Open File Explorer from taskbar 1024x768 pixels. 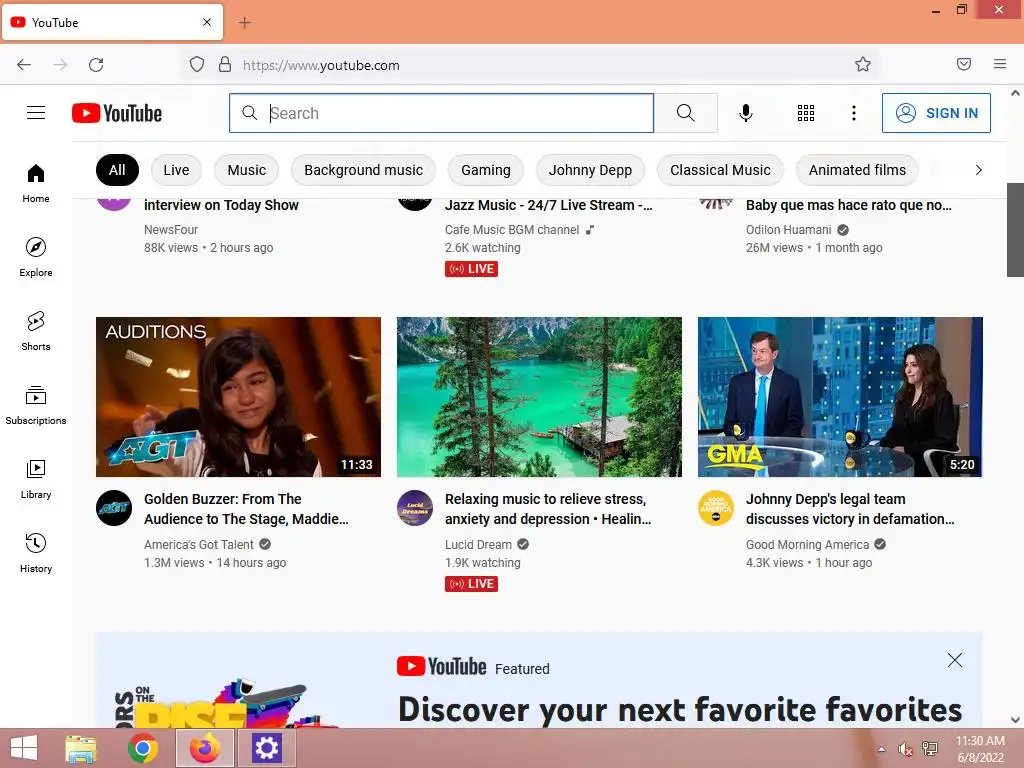point(81,748)
